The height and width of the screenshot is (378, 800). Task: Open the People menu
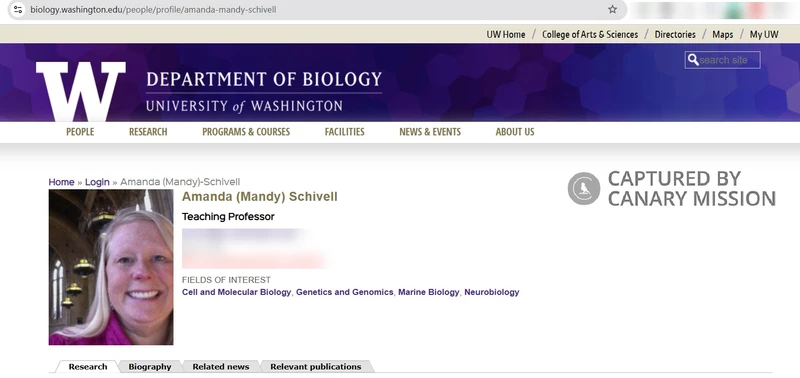80,132
